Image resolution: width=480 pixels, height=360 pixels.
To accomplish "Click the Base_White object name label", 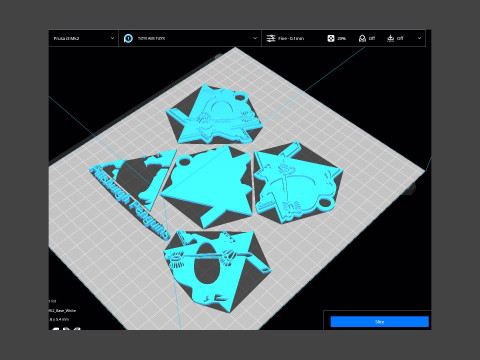I will tap(62, 310).
